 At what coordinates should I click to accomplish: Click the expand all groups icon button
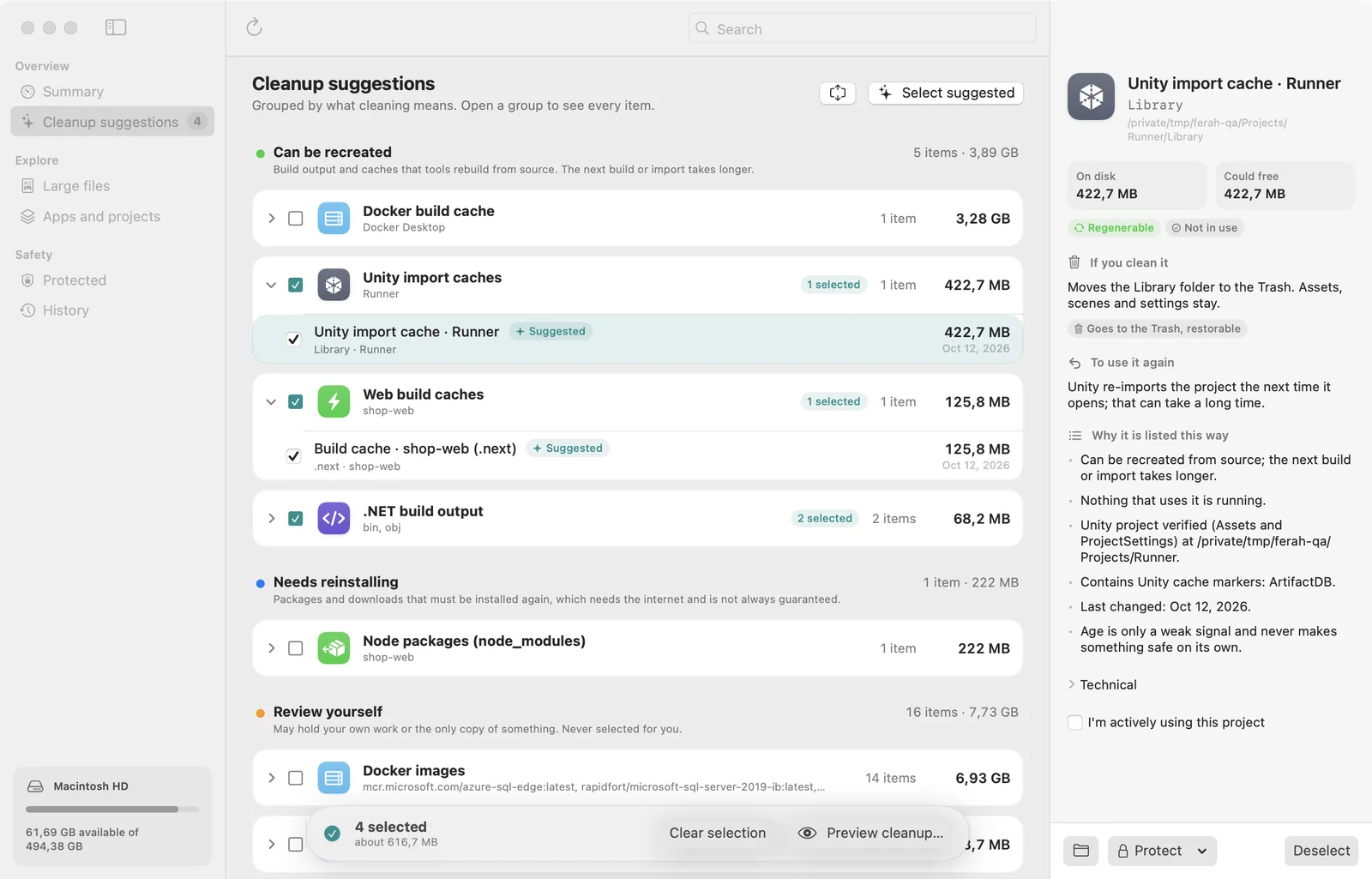pos(838,93)
